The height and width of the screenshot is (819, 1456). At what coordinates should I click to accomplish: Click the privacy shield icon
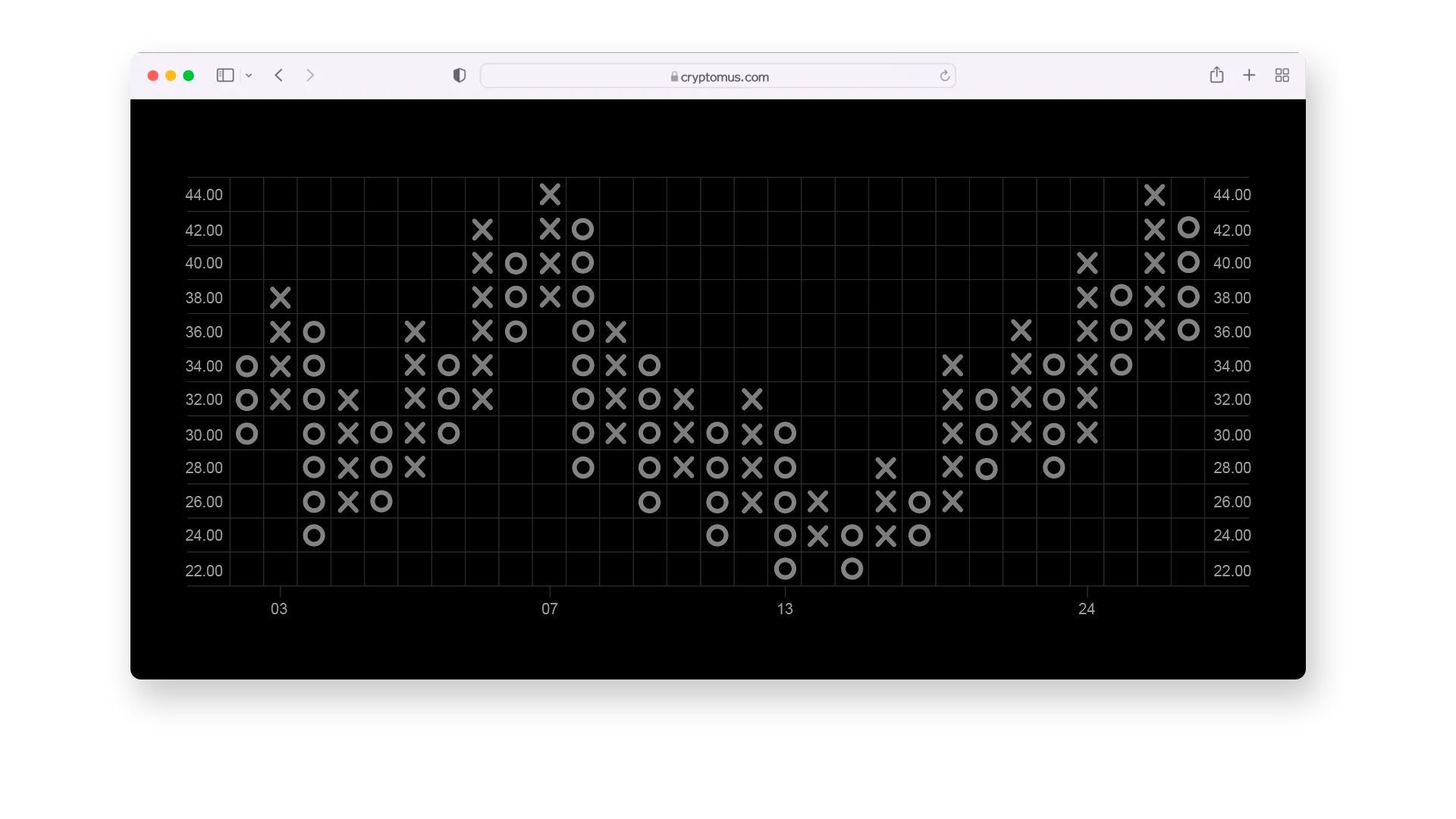(460, 75)
